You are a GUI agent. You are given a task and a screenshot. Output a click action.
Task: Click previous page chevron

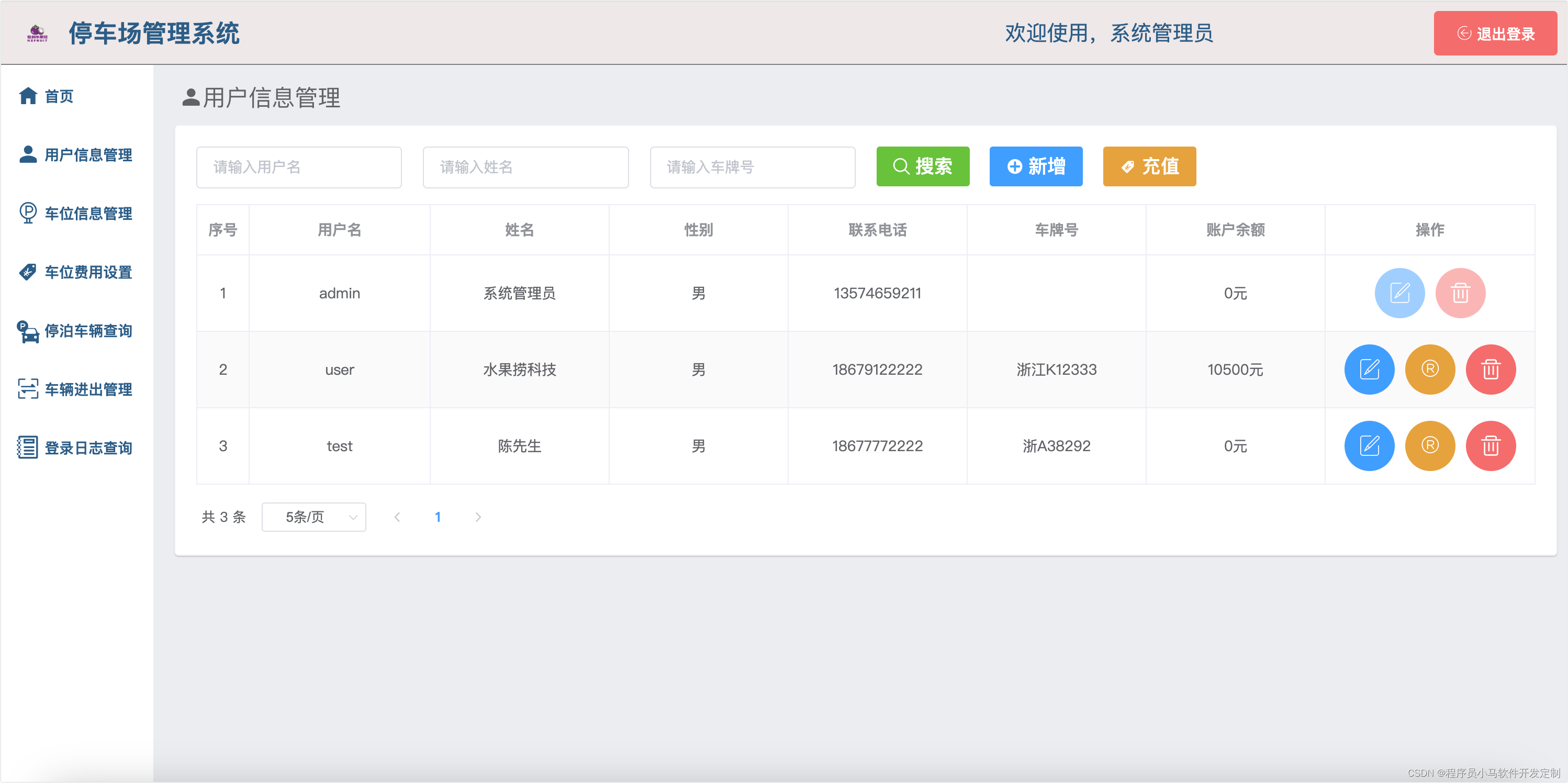(397, 517)
